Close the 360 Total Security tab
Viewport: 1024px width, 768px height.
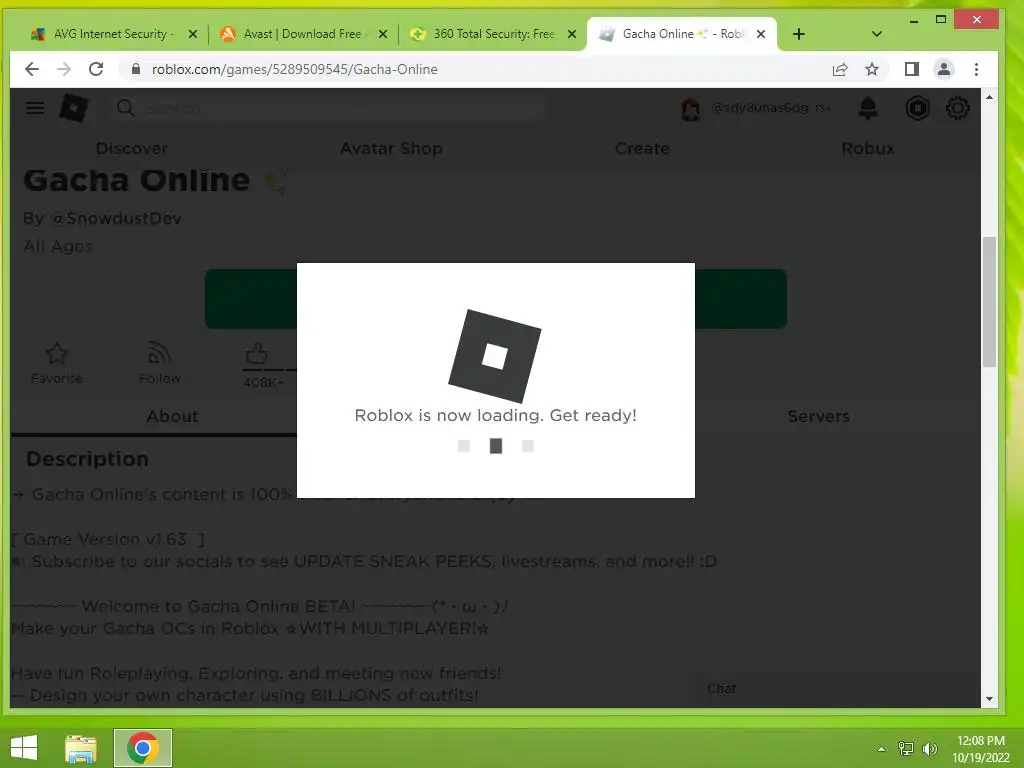572,34
